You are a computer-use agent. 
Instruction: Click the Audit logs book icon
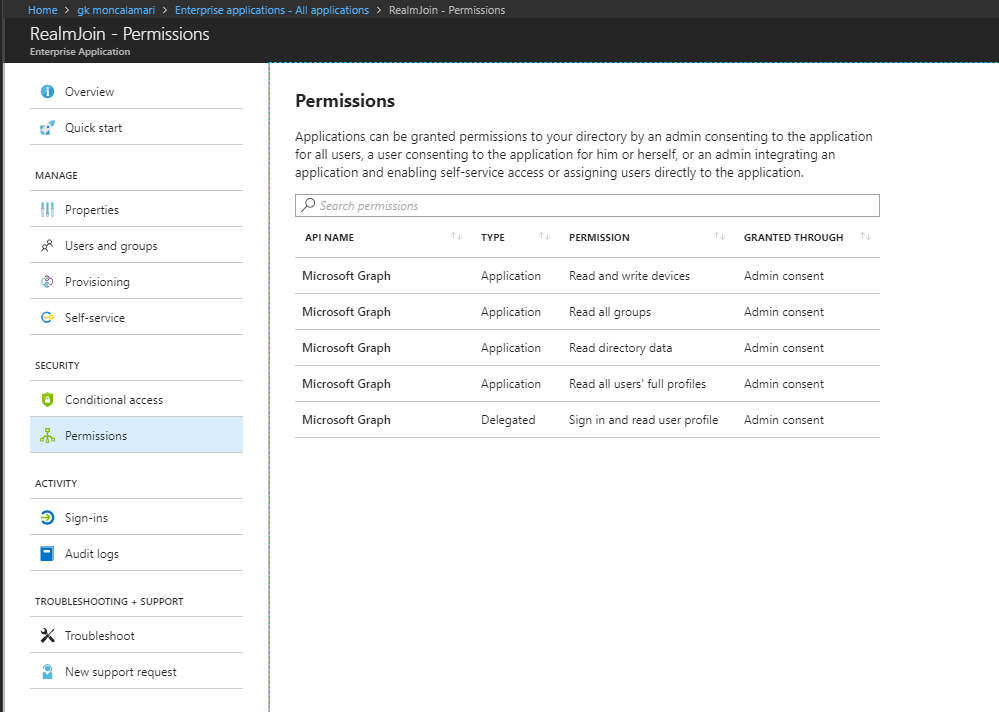tap(47, 553)
